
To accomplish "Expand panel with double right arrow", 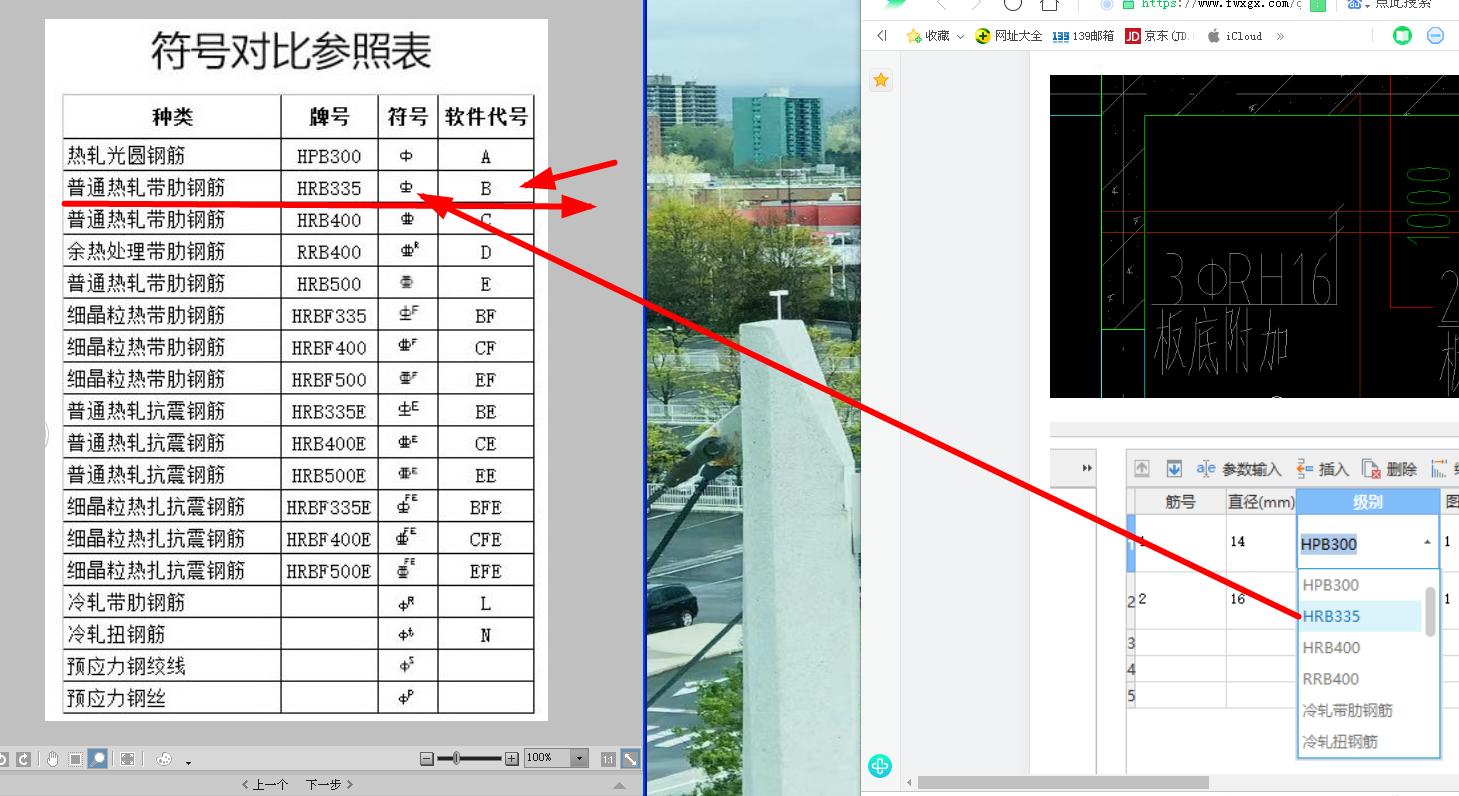I will coord(1088,468).
